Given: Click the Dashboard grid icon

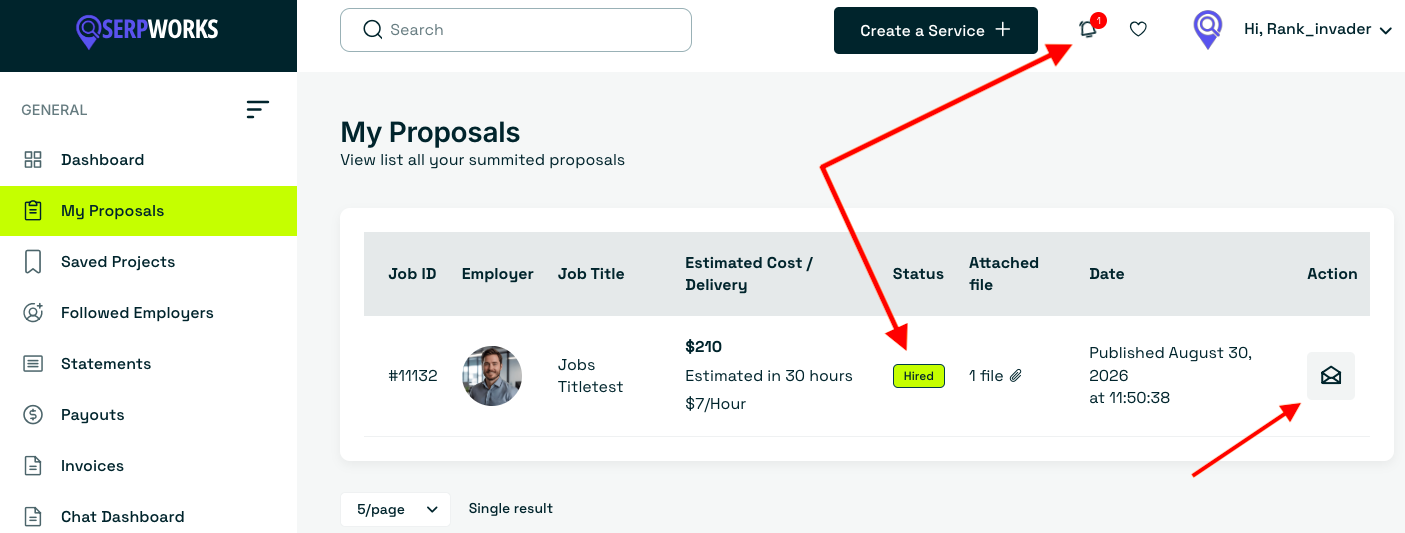Looking at the screenshot, I should (33, 160).
